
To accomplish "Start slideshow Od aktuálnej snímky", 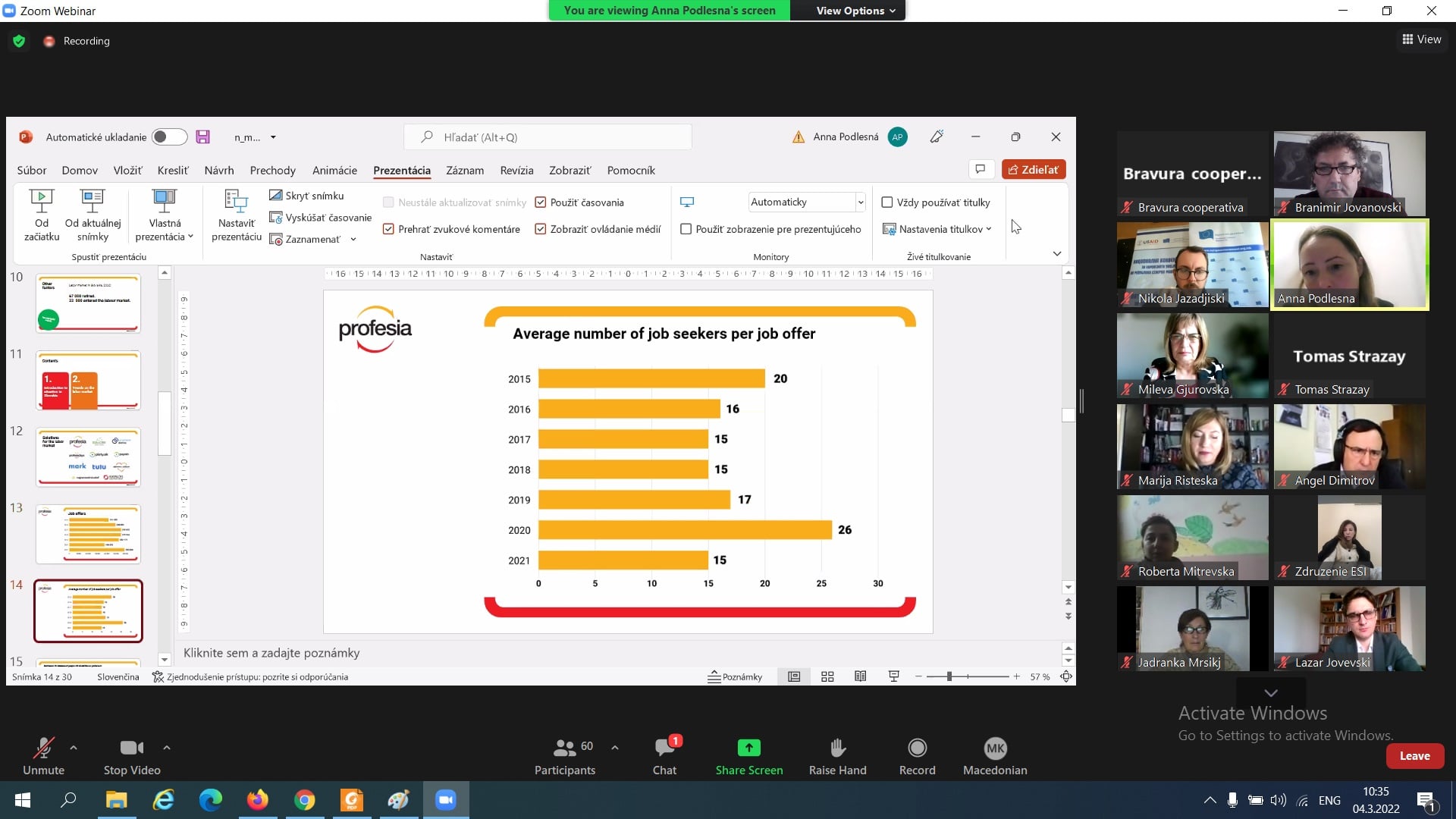I will 93,215.
